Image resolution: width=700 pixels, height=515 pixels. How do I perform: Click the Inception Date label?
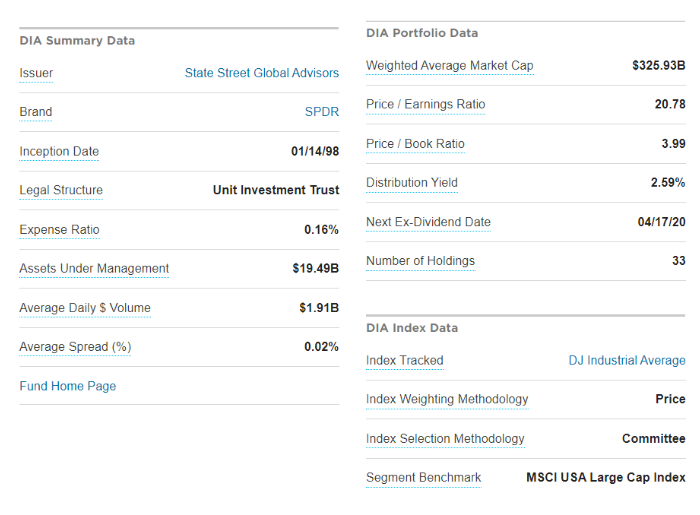point(59,152)
